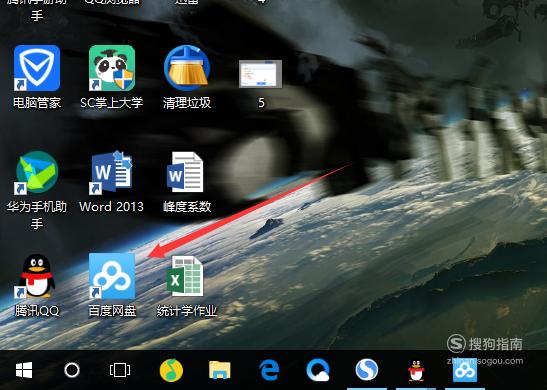Launch Microsoft Edge from the taskbar
The width and height of the screenshot is (547, 390).
[x=269, y=370]
